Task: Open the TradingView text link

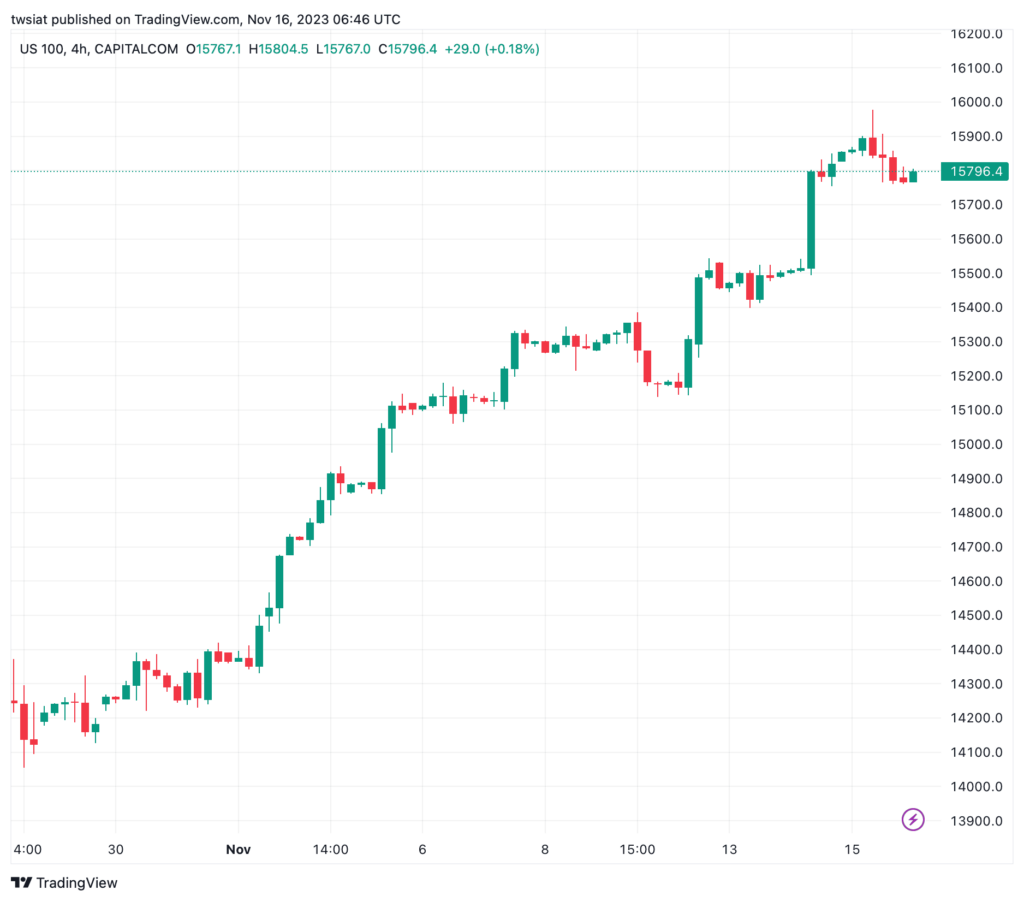Action: tap(76, 882)
